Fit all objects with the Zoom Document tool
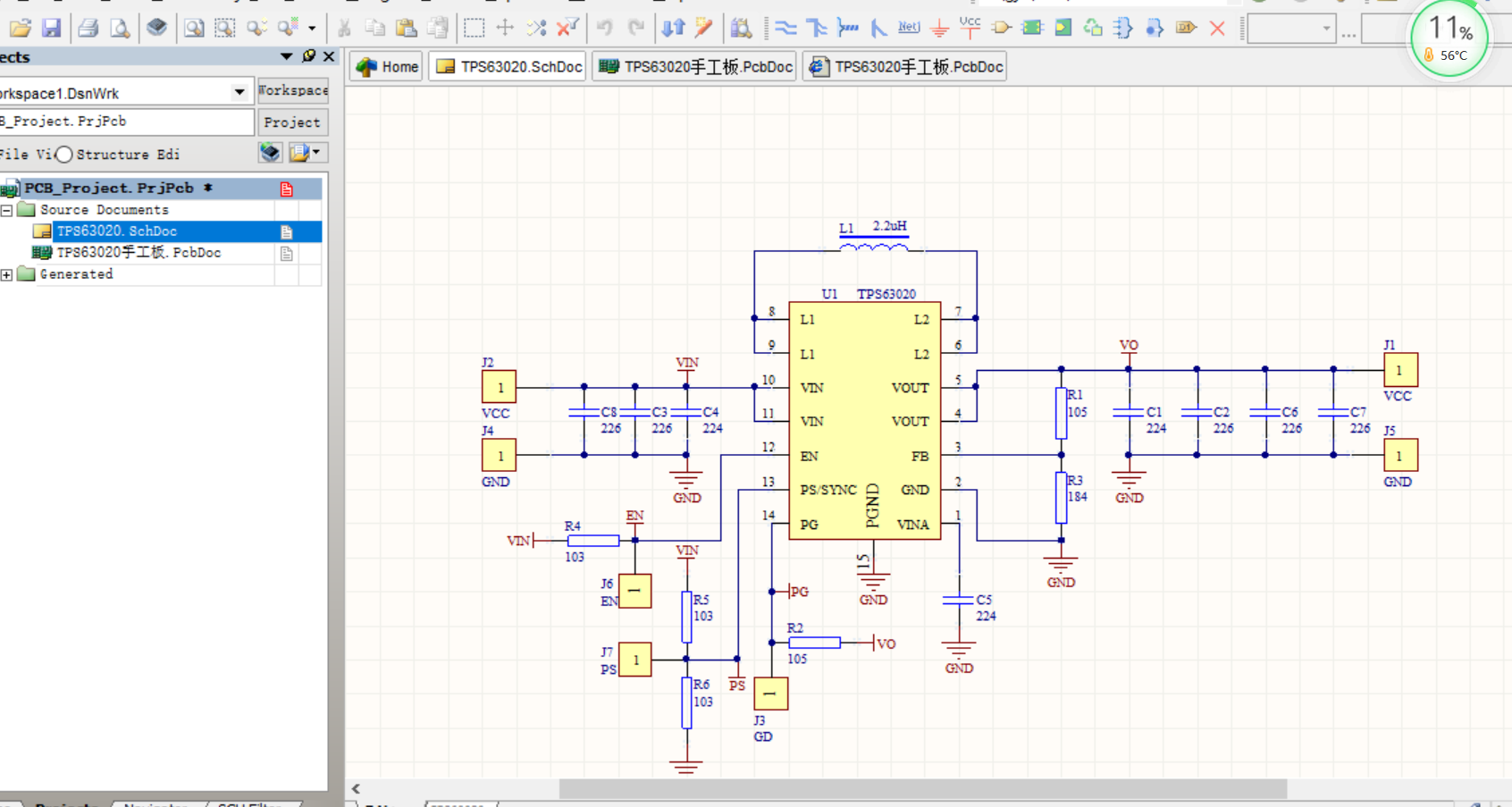 [193, 28]
